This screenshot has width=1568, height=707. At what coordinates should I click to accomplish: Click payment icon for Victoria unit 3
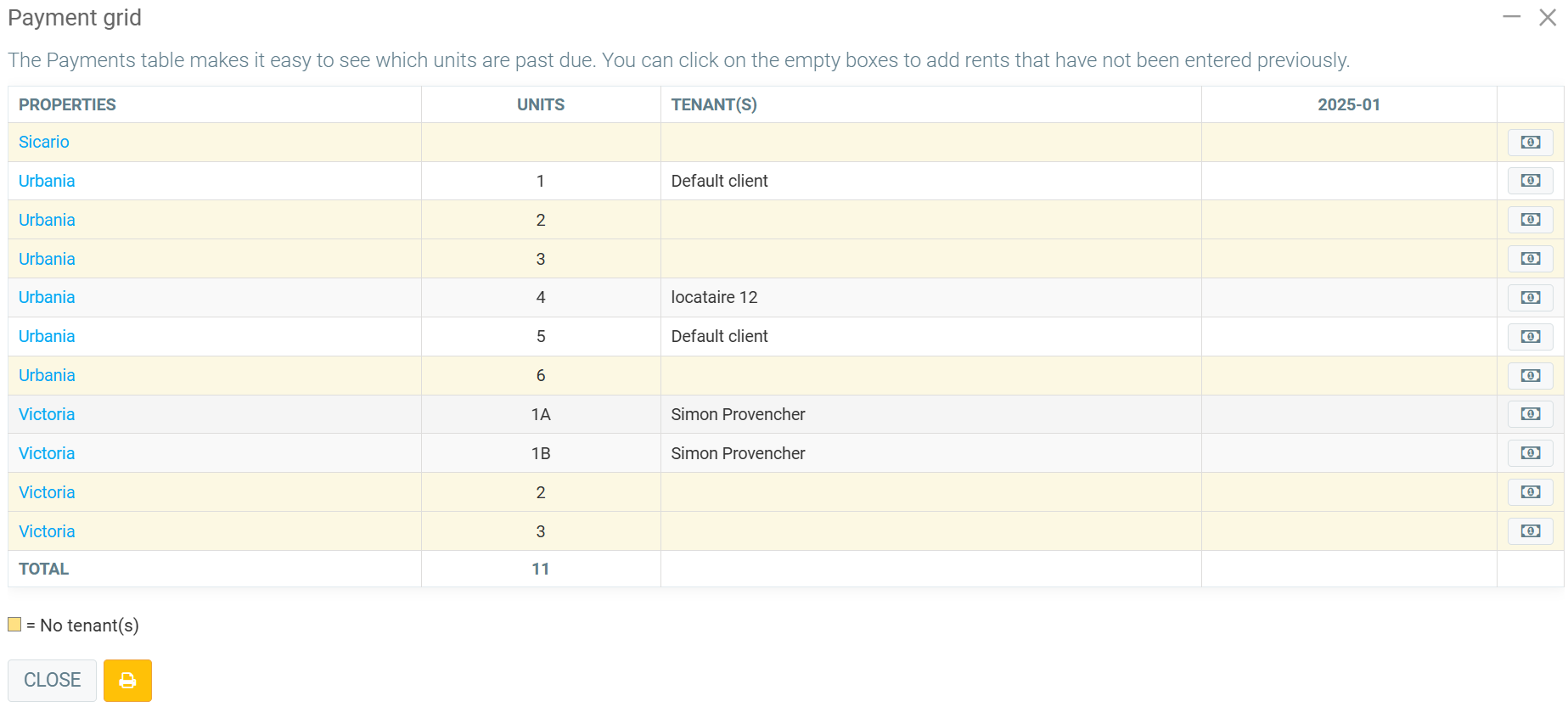[1530, 531]
